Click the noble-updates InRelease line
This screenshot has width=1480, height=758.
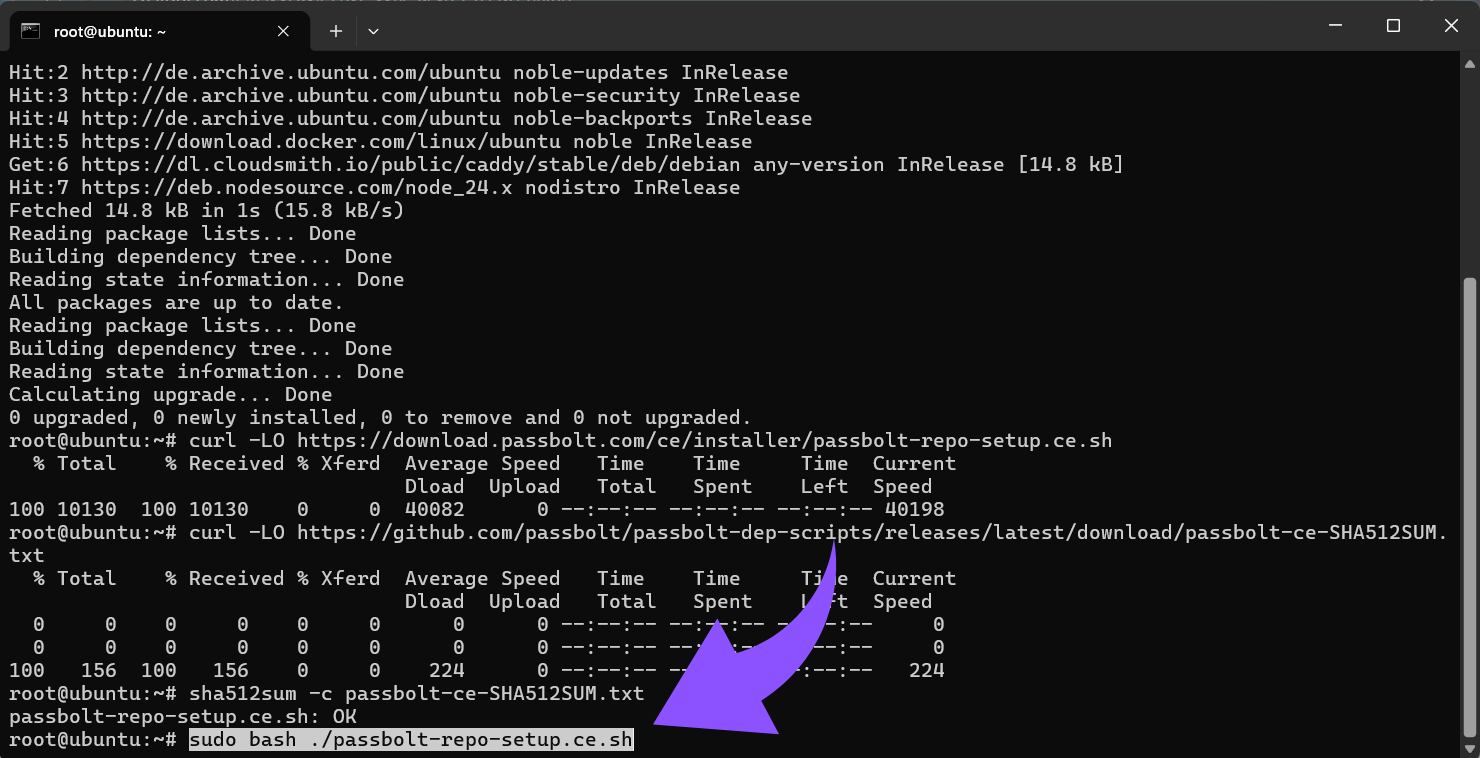[398, 72]
